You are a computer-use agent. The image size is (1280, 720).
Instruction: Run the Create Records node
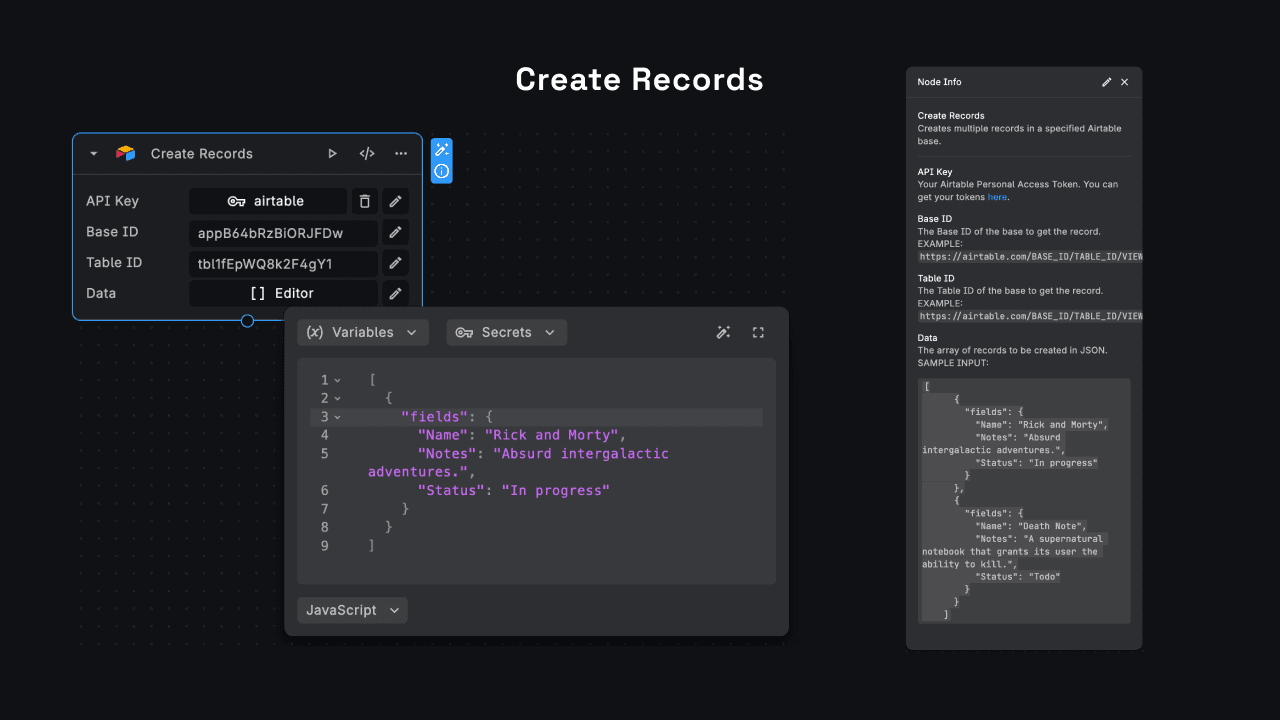(x=332, y=153)
